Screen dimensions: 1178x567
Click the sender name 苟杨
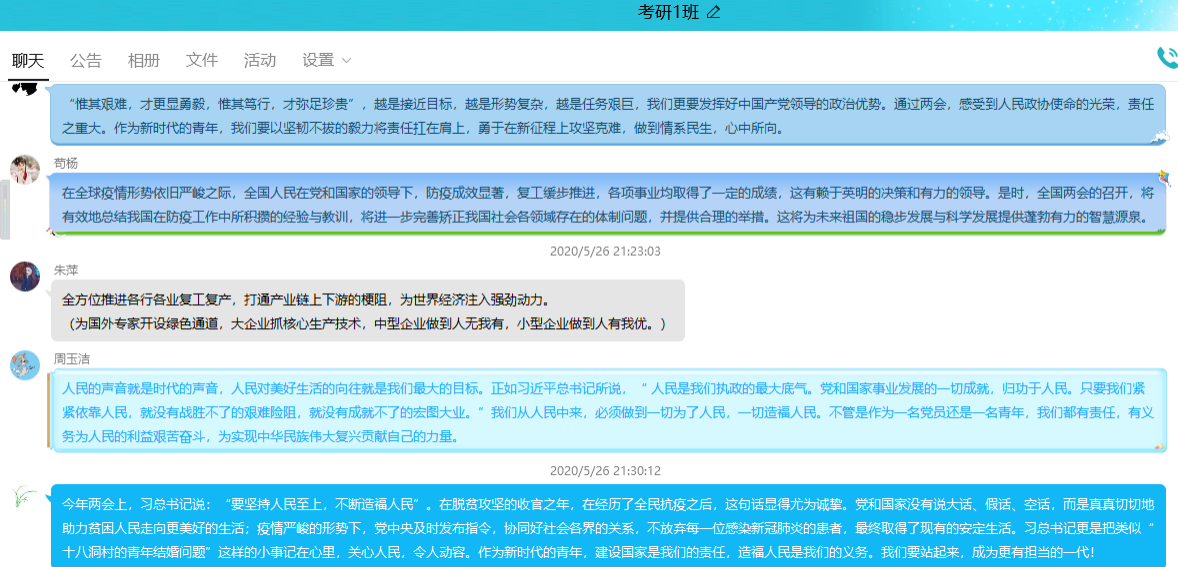(65, 163)
